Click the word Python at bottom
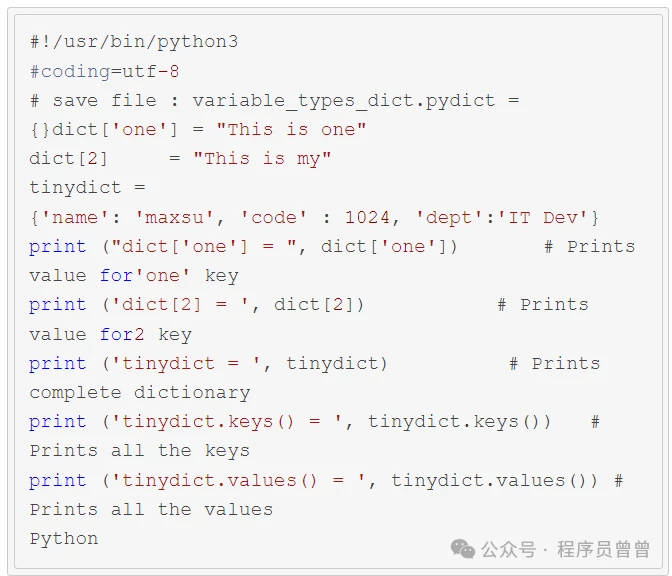The height and width of the screenshot is (576, 672). [x=64, y=539]
